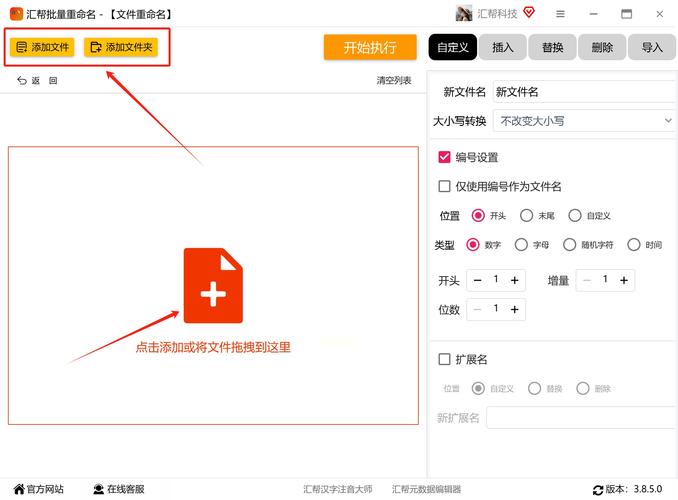Image resolution: width=678 pixels, height=500 pixels.
Task: Open 在线客服 support
Action: click(119, 489)
